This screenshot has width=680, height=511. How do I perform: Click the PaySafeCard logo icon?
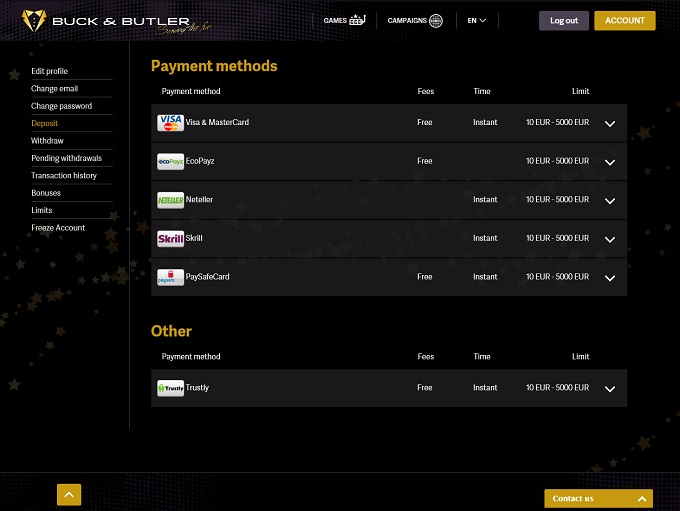[170, 277]
